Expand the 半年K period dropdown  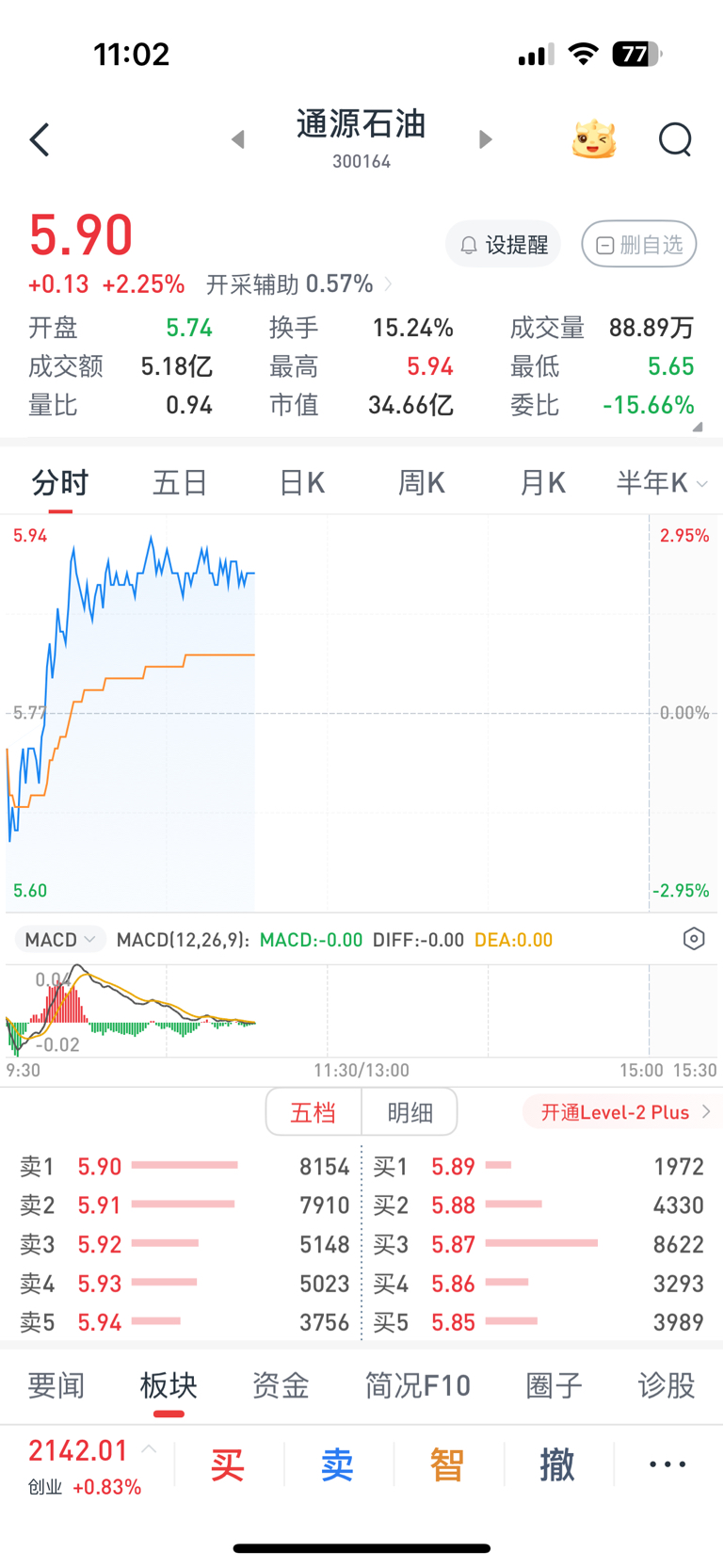point(662,483)
